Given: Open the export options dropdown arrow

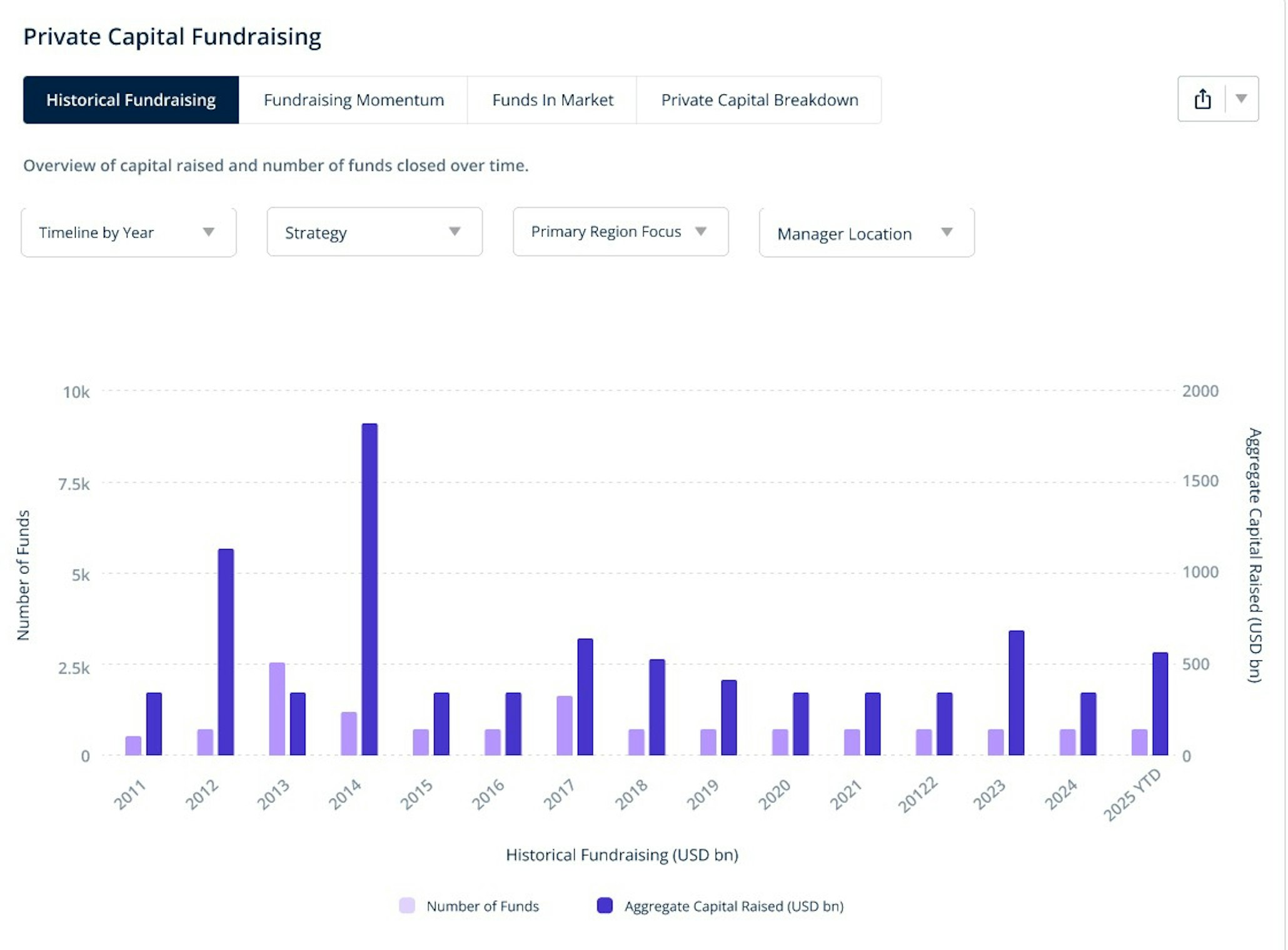Looking at the screenshot, I should pos(1241,99).
